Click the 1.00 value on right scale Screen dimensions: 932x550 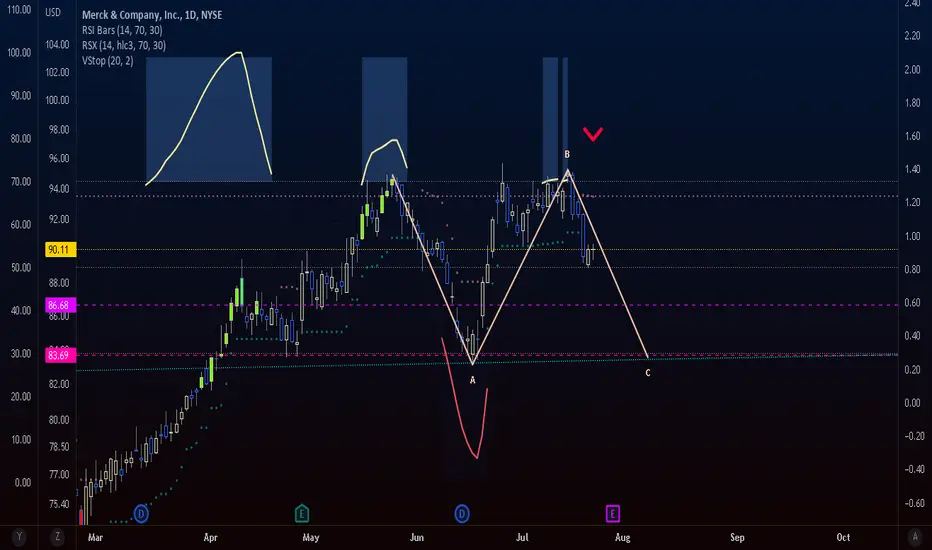click(912, 236)
